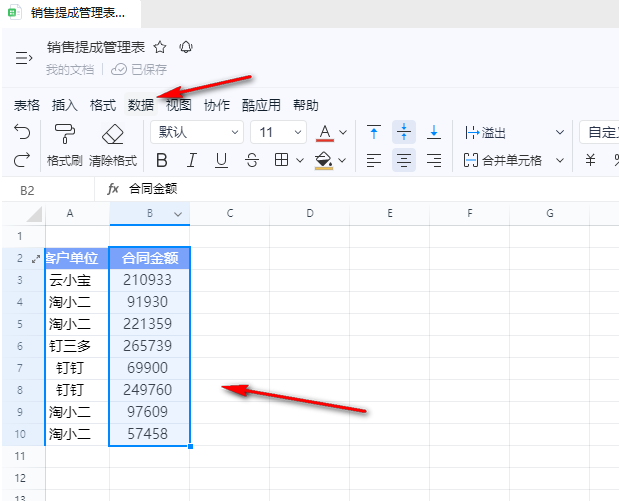
Task: Align cell content to bottom
Action: (434, 132)
